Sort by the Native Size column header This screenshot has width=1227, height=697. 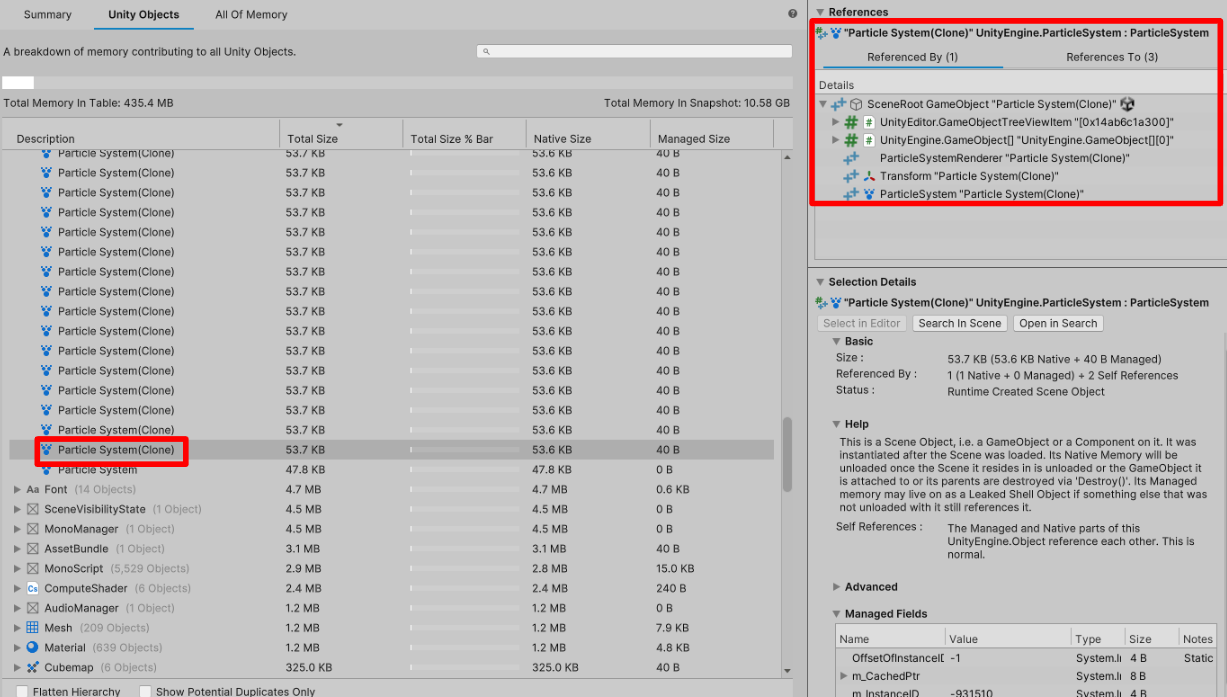click(587, 138)
